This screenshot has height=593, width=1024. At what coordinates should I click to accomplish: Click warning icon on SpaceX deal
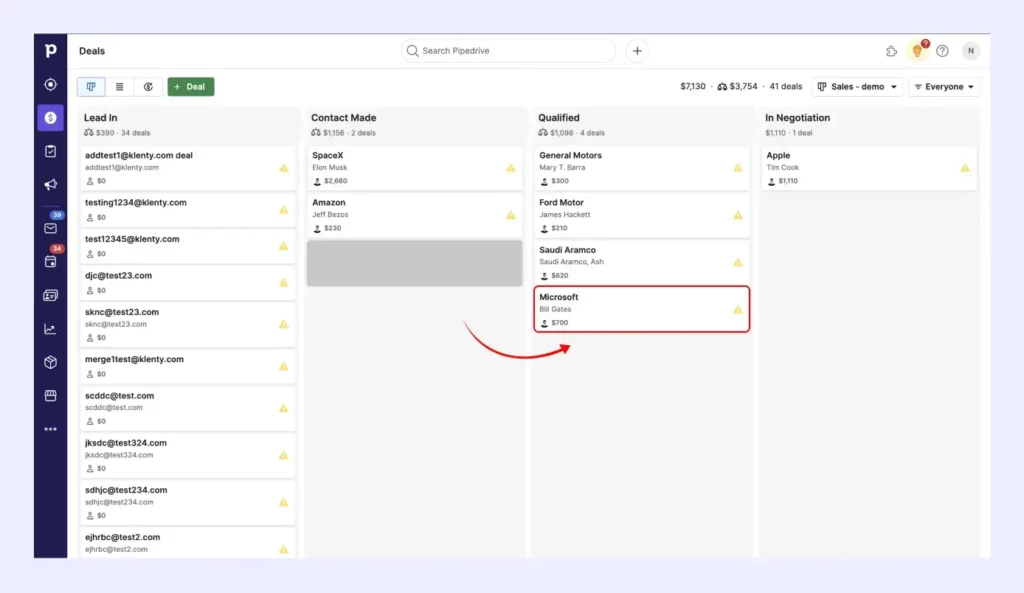(x=511, y=168)
